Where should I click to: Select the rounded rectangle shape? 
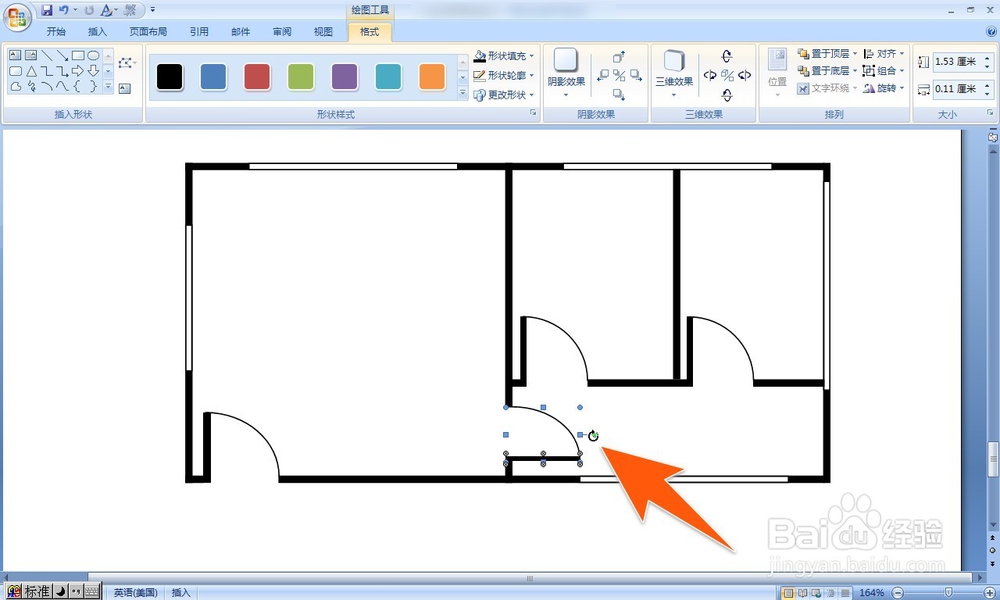tap(15, 71)
